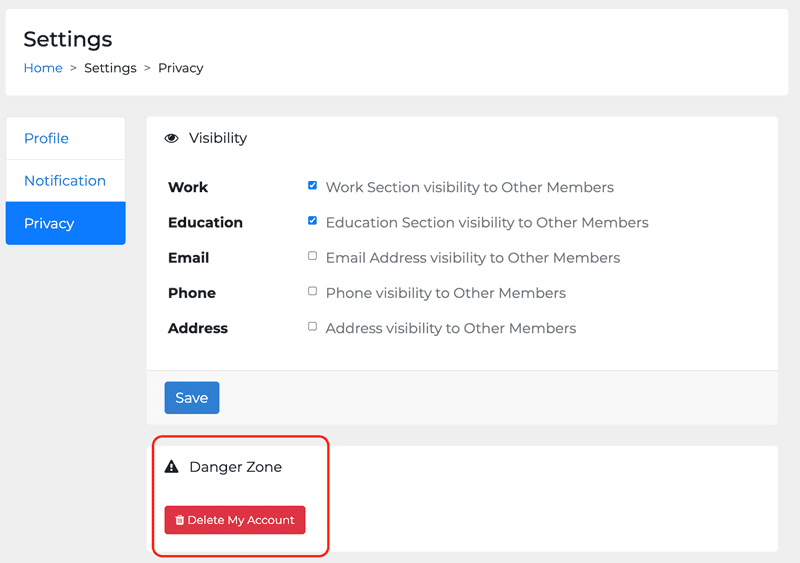
Task: Click the Danger Zone heading text
Action: [x=235, y=467]
